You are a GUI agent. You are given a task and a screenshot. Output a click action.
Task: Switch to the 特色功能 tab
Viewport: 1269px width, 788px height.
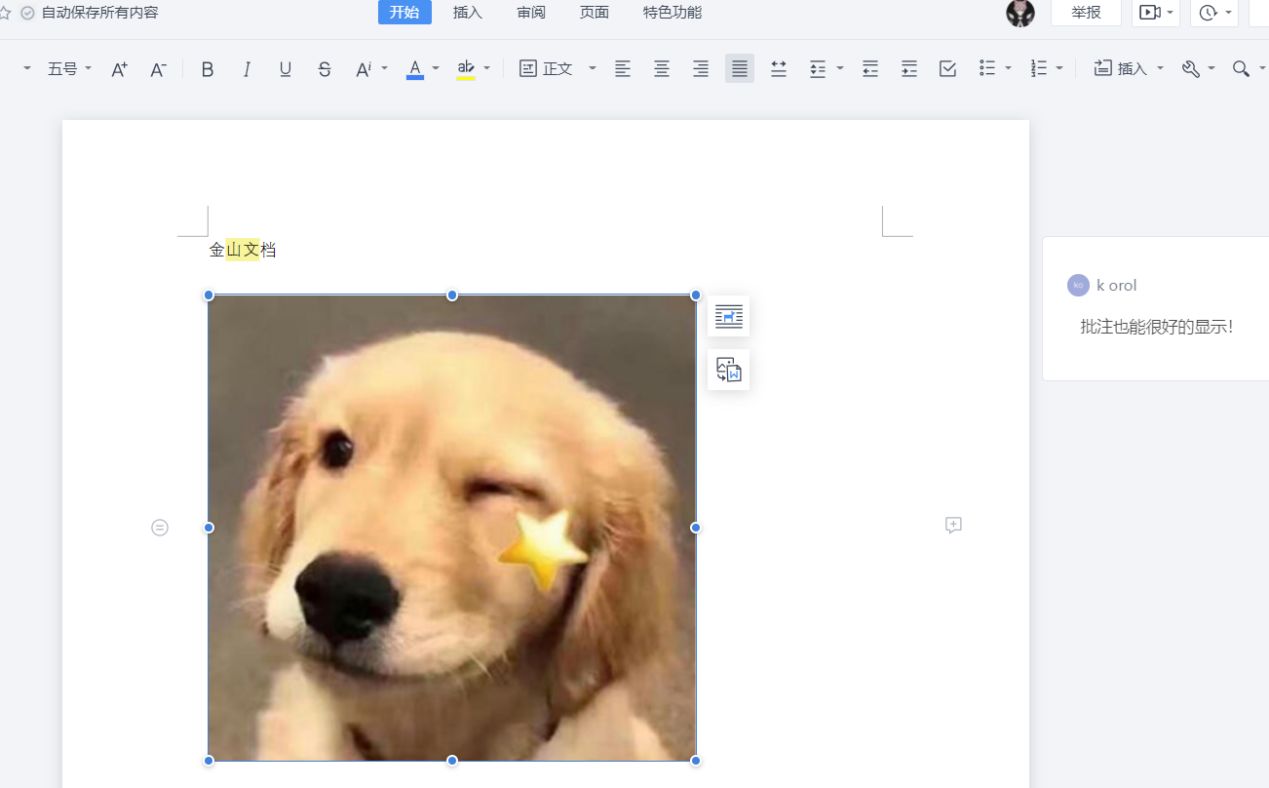pos(672,13)
